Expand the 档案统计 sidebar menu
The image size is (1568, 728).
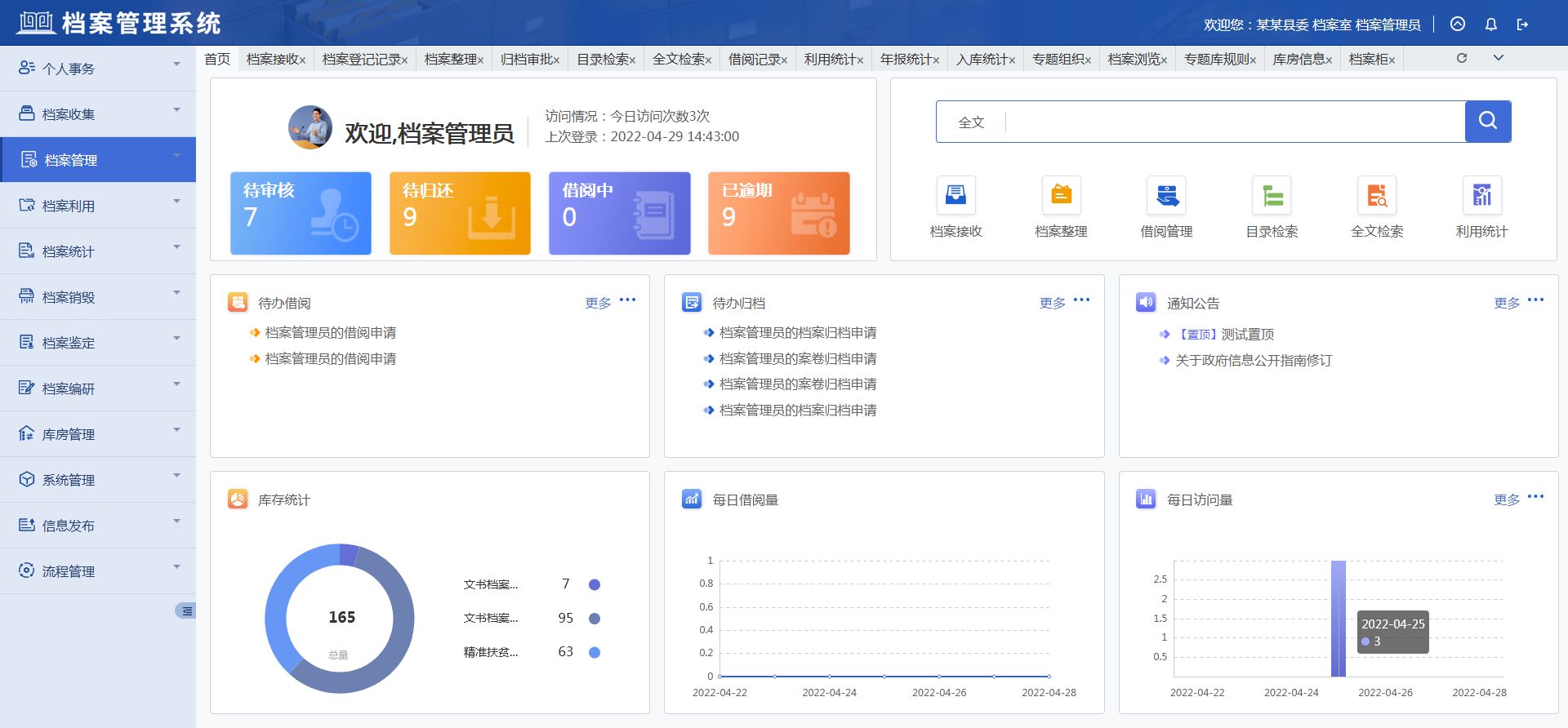pos(98,251)
